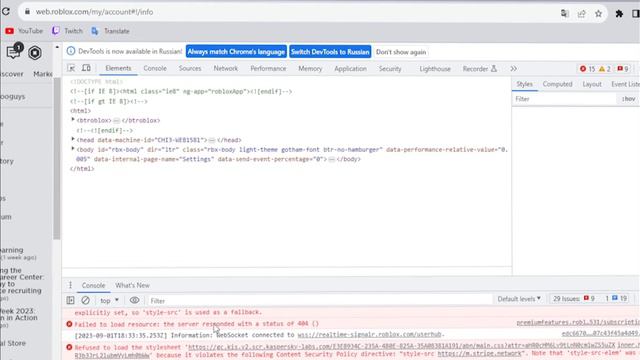Switch to the Console tab in top bar
Screen dimensions: 640x360
(x=155, y=68)
